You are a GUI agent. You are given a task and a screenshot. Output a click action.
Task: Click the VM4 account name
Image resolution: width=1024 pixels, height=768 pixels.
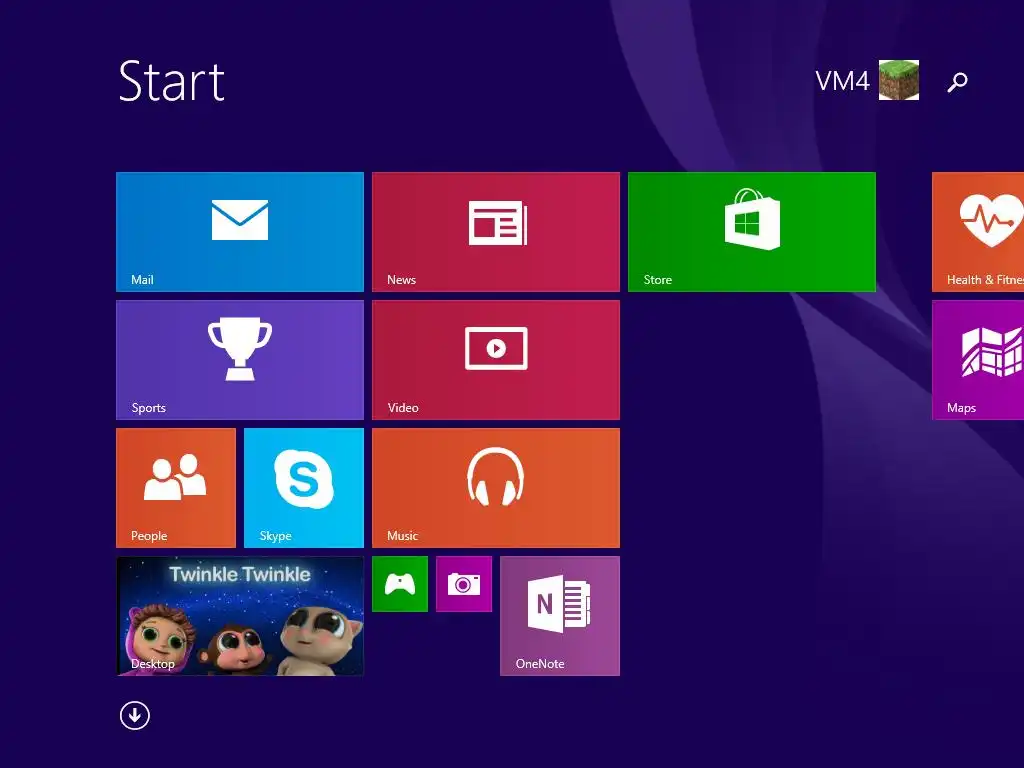[842, 81]
